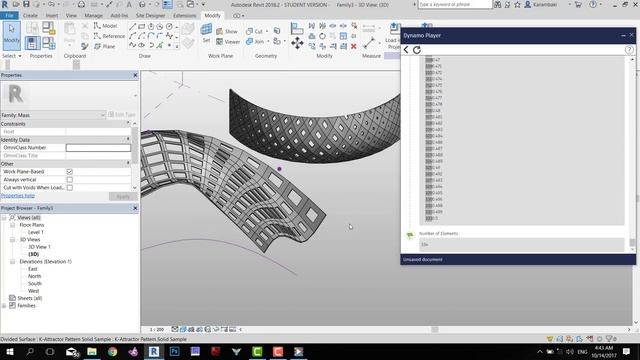Click the Measure between two references tool
This screenshot has height=360, width=640.
tap(369, 42)
